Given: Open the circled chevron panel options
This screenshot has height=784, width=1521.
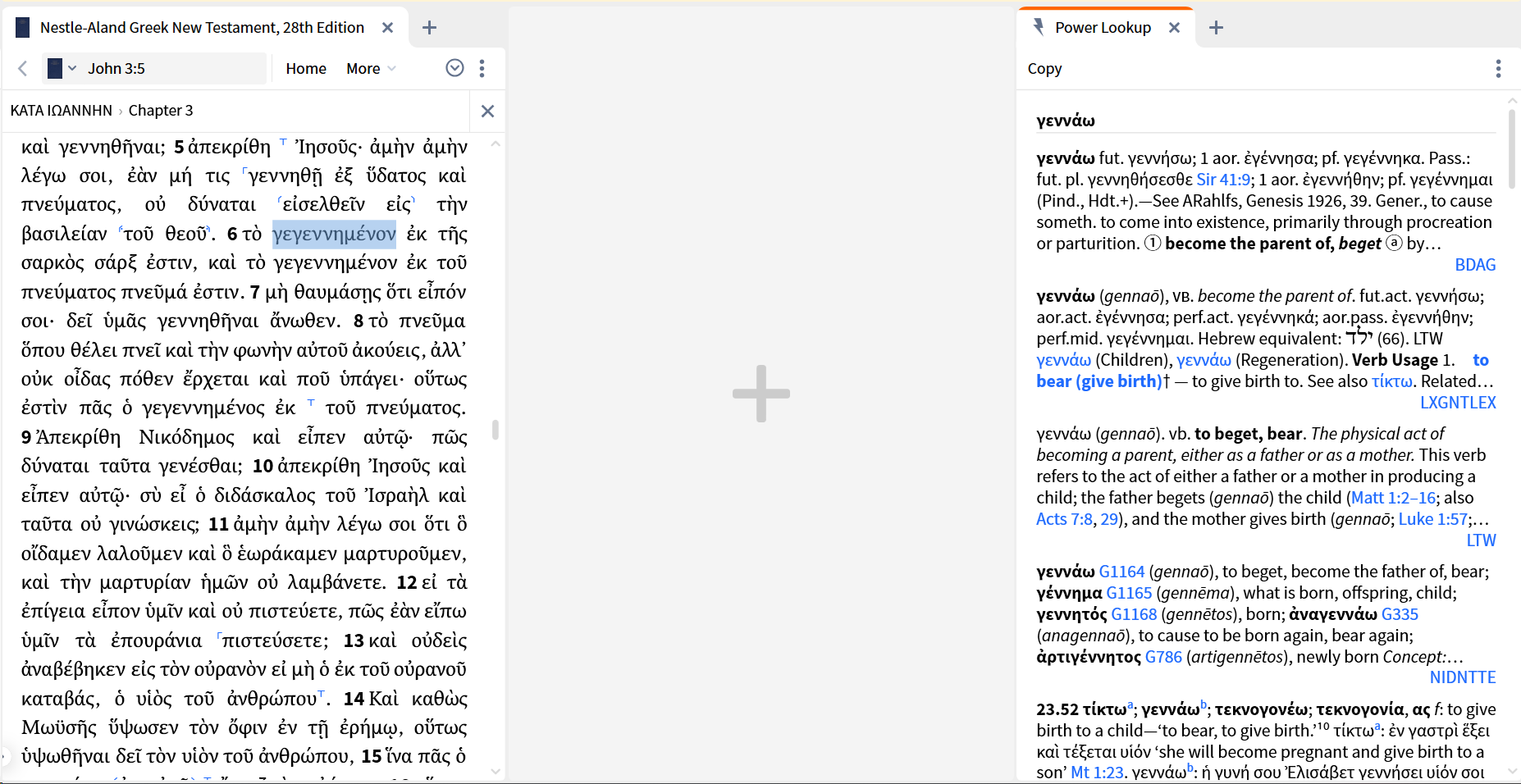Looking at the screenshot, I should pos(455,68).
